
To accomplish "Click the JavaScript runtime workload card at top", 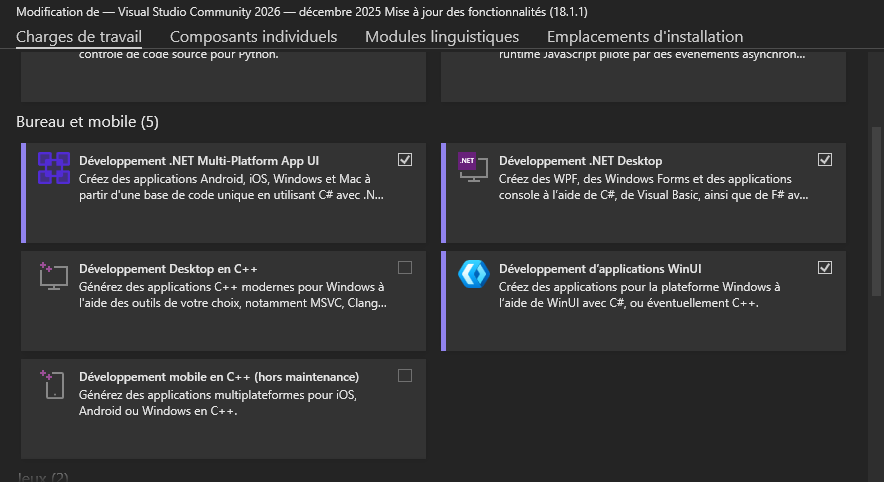I will [x=643, y=76].
